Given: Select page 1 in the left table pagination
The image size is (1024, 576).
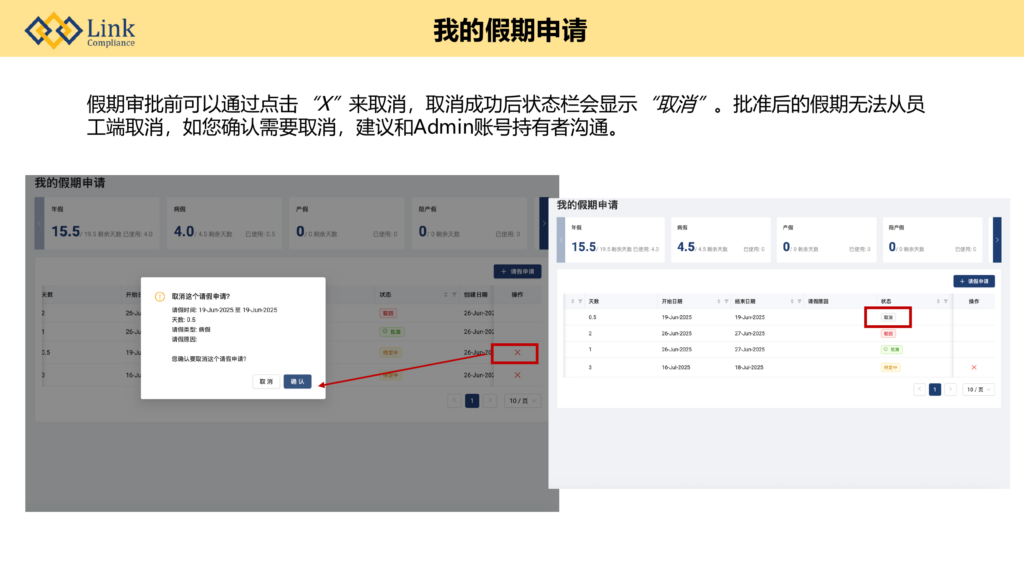Looking at the screenshot, I should pos(472,400).
